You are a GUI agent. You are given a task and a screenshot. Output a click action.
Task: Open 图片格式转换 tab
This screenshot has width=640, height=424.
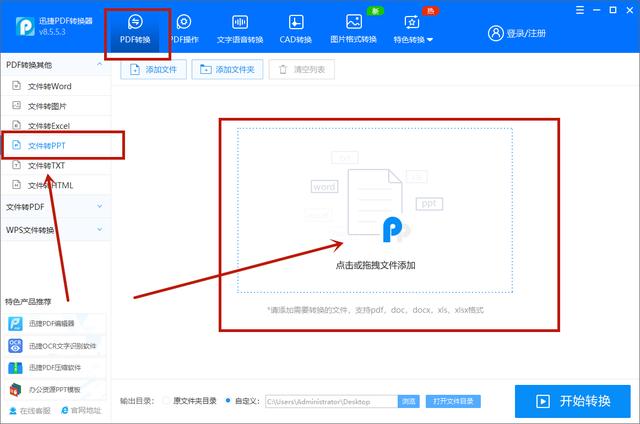click(353, 31)
